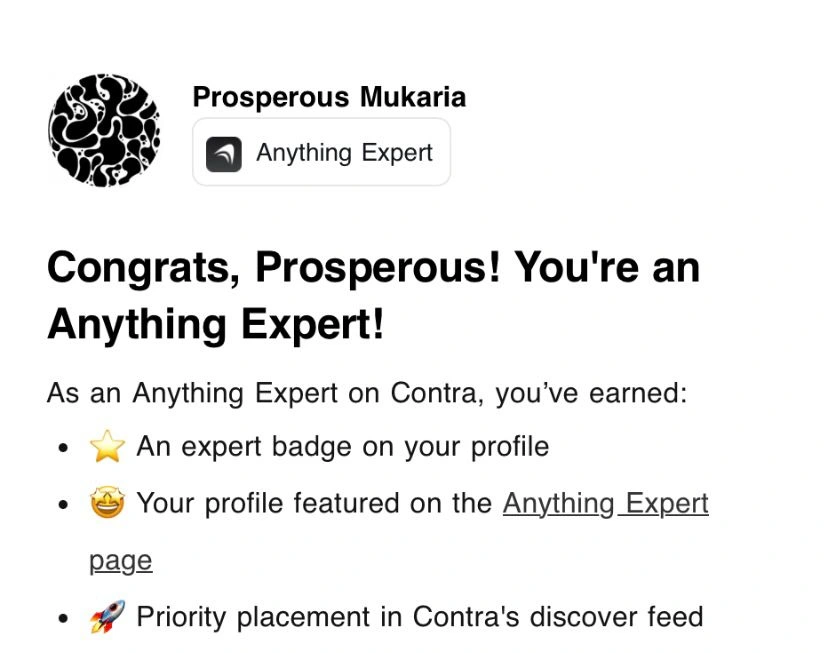828x653 pixels.
Task: Click the rocket emoji icon
Action: pyautogui.click(x=107, y=617)
